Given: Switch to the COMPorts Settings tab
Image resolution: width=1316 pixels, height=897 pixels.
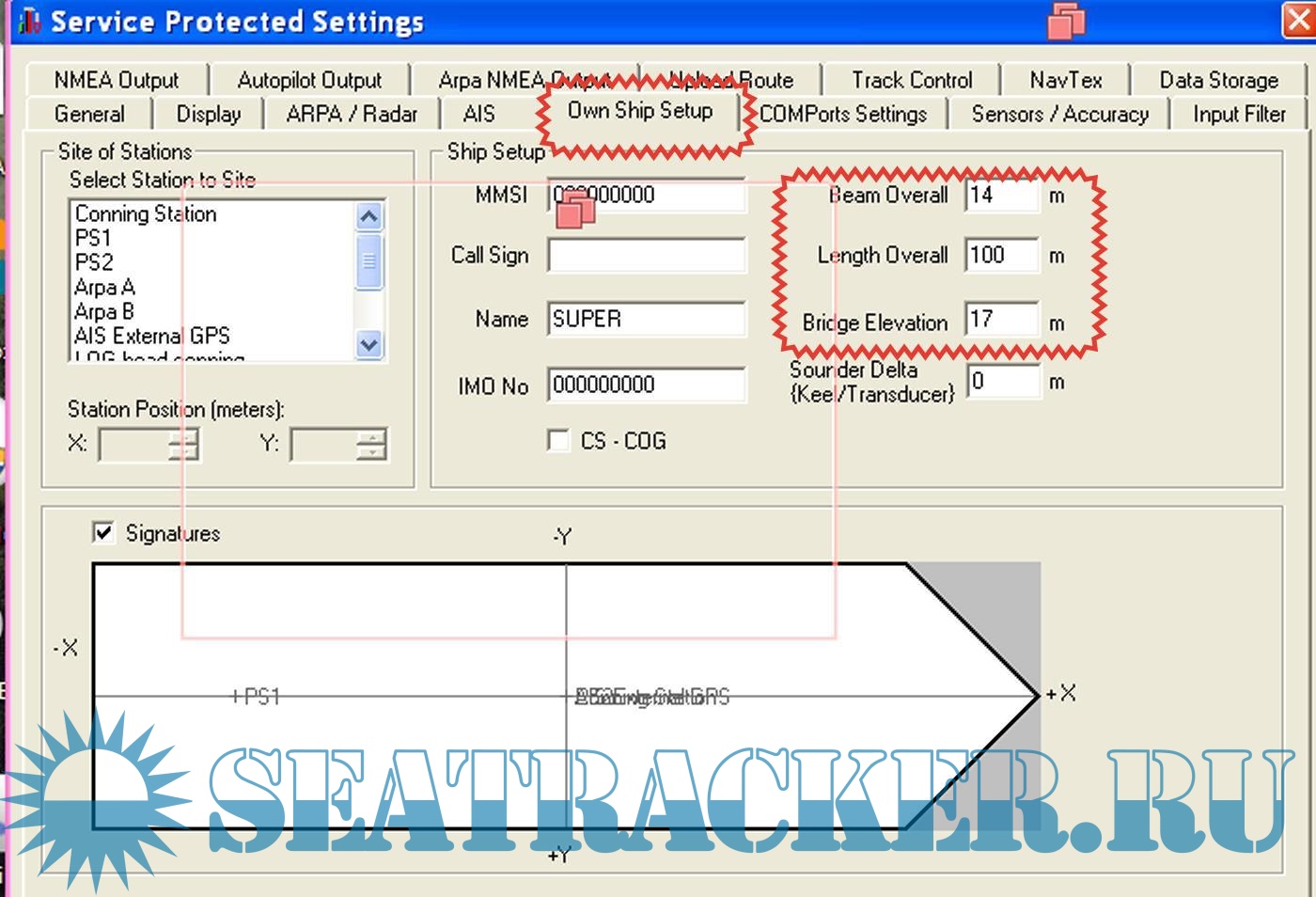Looking at the screenshot, I should pyautogui.click(x=842, y=115).
